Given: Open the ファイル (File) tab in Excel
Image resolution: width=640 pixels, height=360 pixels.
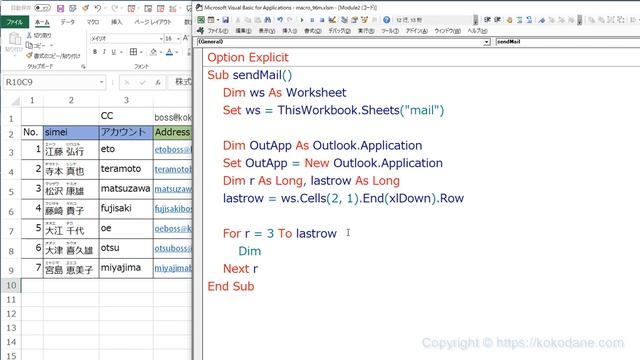Looking at the screenshot, I should (x=15, y=22).
